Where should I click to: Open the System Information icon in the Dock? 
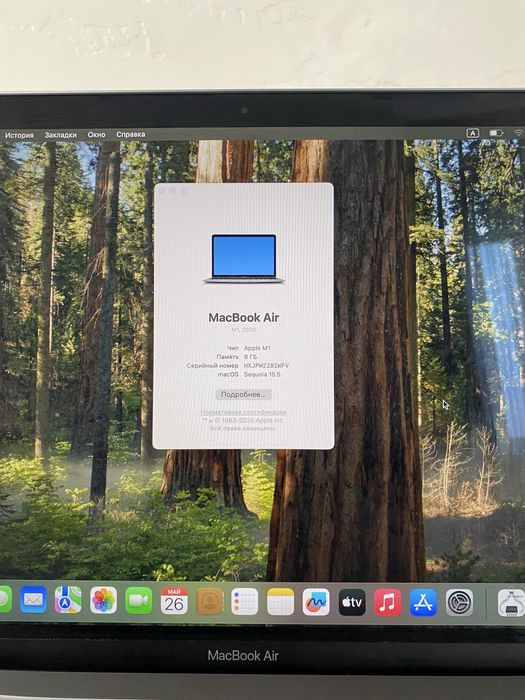[511, 603]
